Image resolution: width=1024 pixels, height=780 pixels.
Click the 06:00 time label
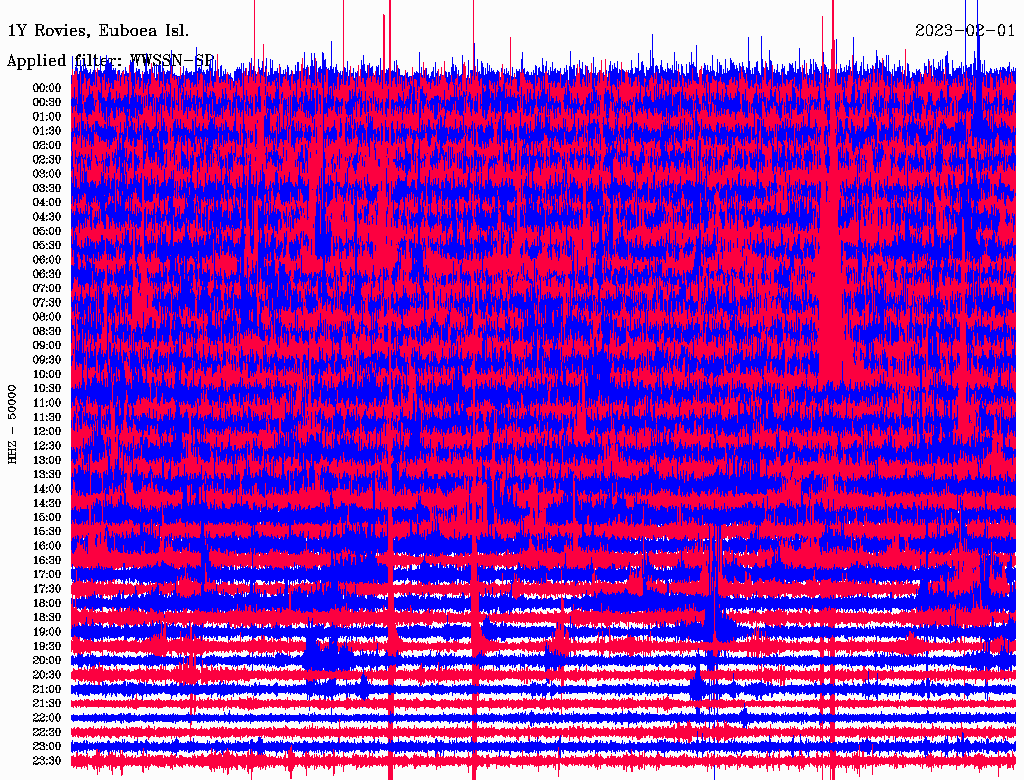(47, 260)
